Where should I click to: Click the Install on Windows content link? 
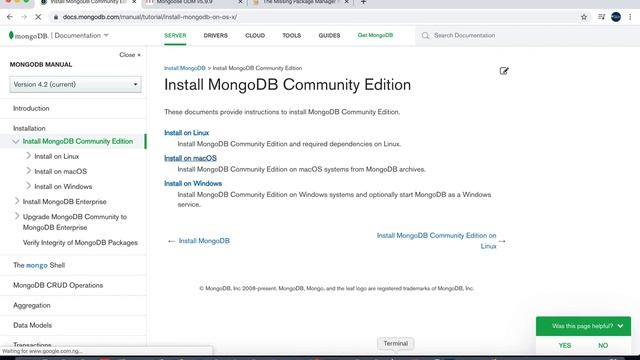click(x=193, y=183)
